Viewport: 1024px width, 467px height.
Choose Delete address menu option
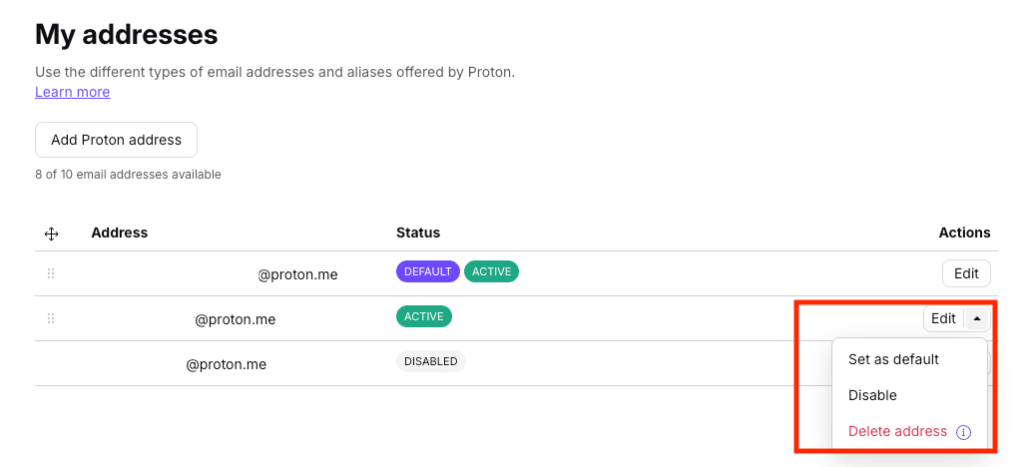(x=897, y=431)
